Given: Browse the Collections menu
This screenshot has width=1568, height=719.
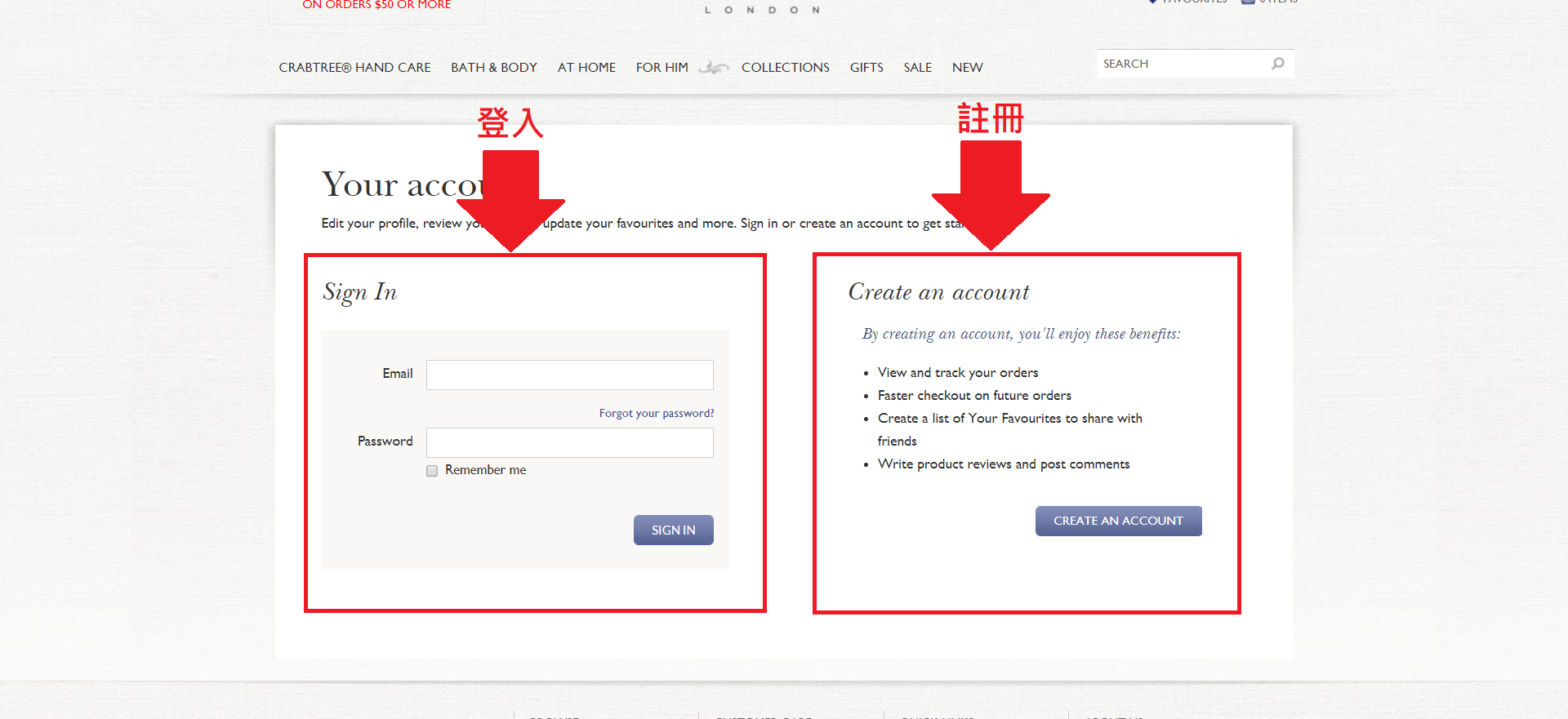Looking at the screenshot, I should tap(785, 68).
